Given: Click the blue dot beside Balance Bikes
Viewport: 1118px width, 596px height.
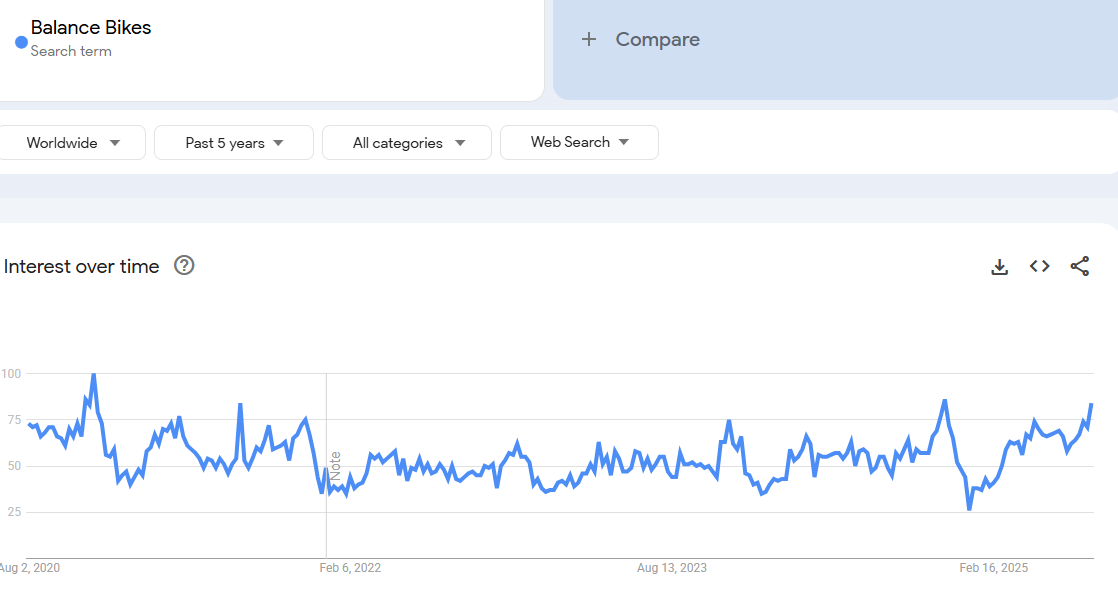Looking at the screenshot, I should [21, 42].
